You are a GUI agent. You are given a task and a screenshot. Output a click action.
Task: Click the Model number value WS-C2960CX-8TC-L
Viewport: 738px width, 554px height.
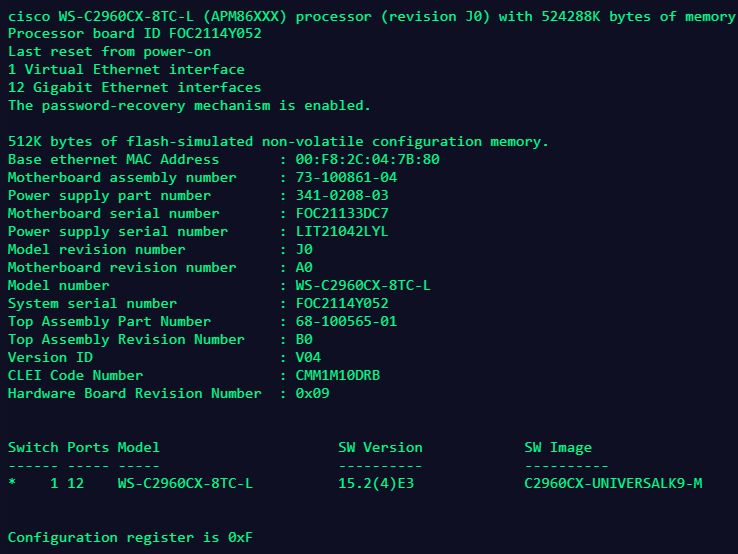364,285
